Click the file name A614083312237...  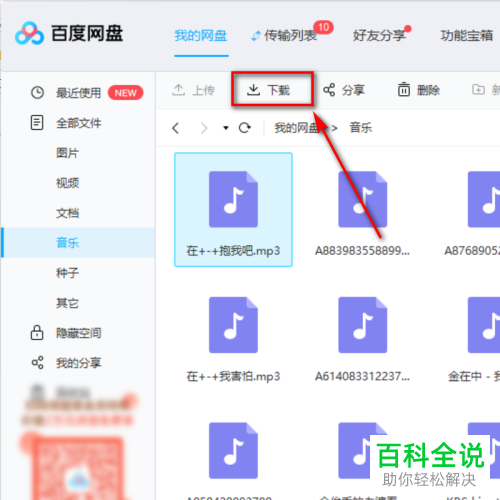(x=363, y=376)
